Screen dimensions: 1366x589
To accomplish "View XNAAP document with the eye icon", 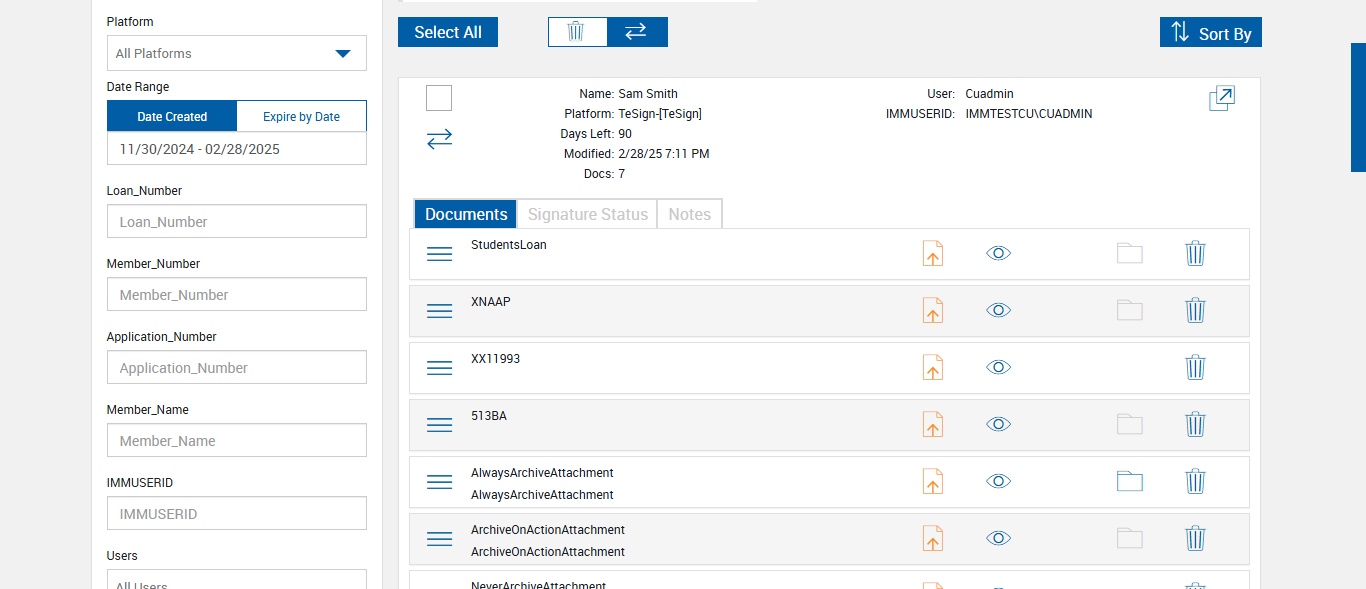I will (998, 310).
